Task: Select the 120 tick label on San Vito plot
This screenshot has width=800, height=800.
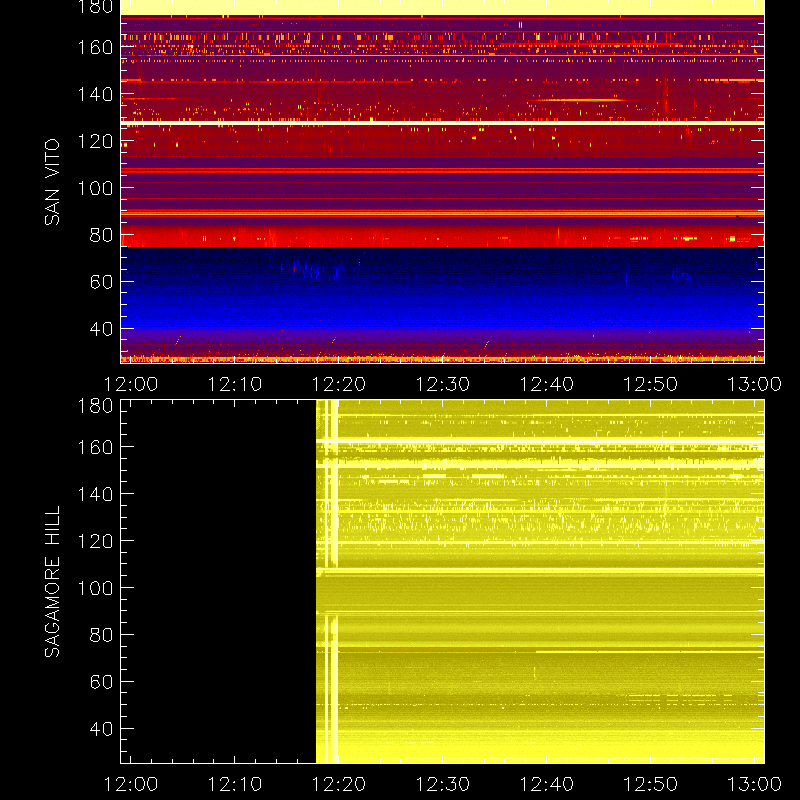Action: click(x=95, y=141)
